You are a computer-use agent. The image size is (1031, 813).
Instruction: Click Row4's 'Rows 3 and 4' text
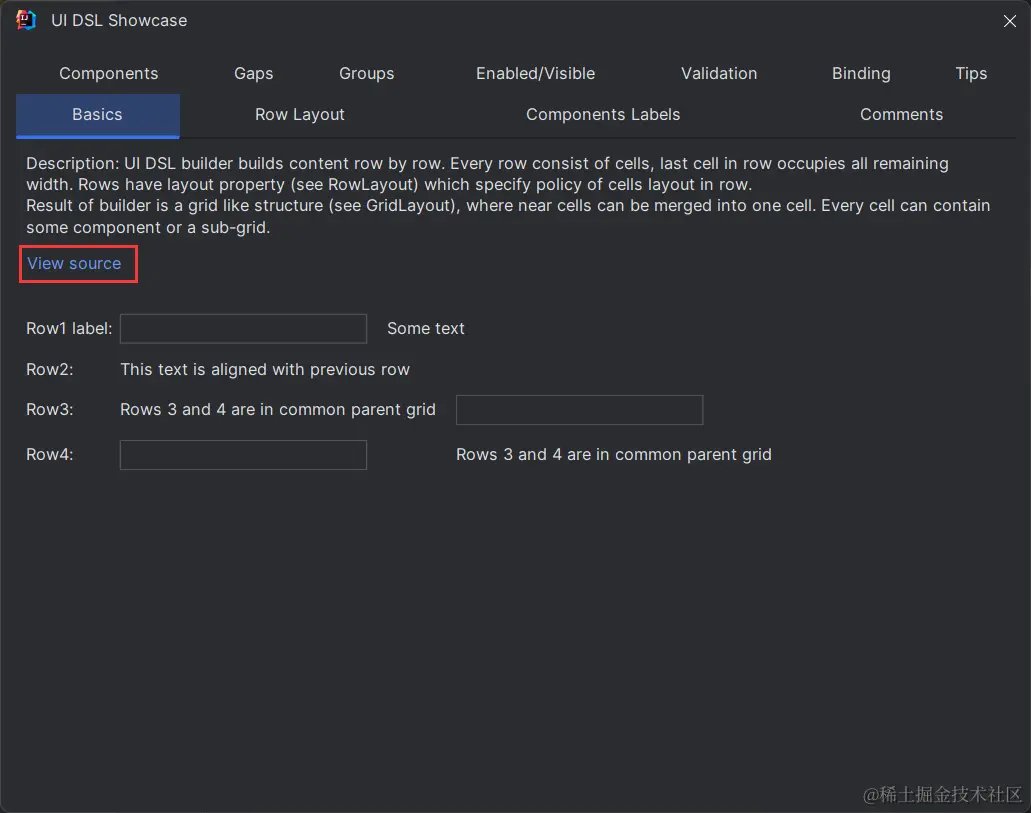pos(613,455)
